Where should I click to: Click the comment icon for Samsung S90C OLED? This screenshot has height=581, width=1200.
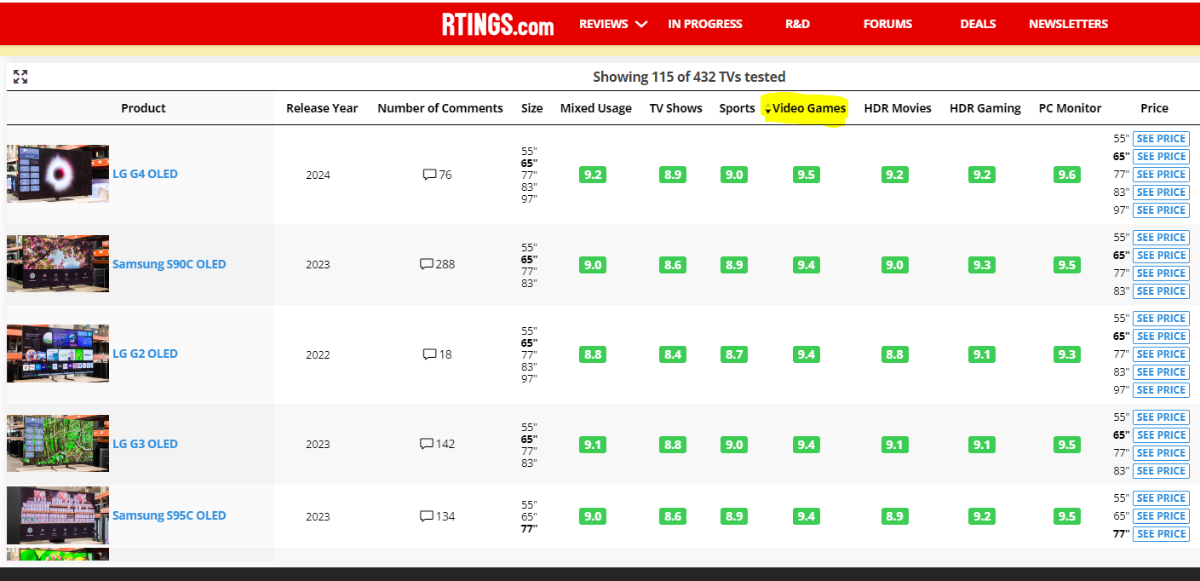click(426, 265)
